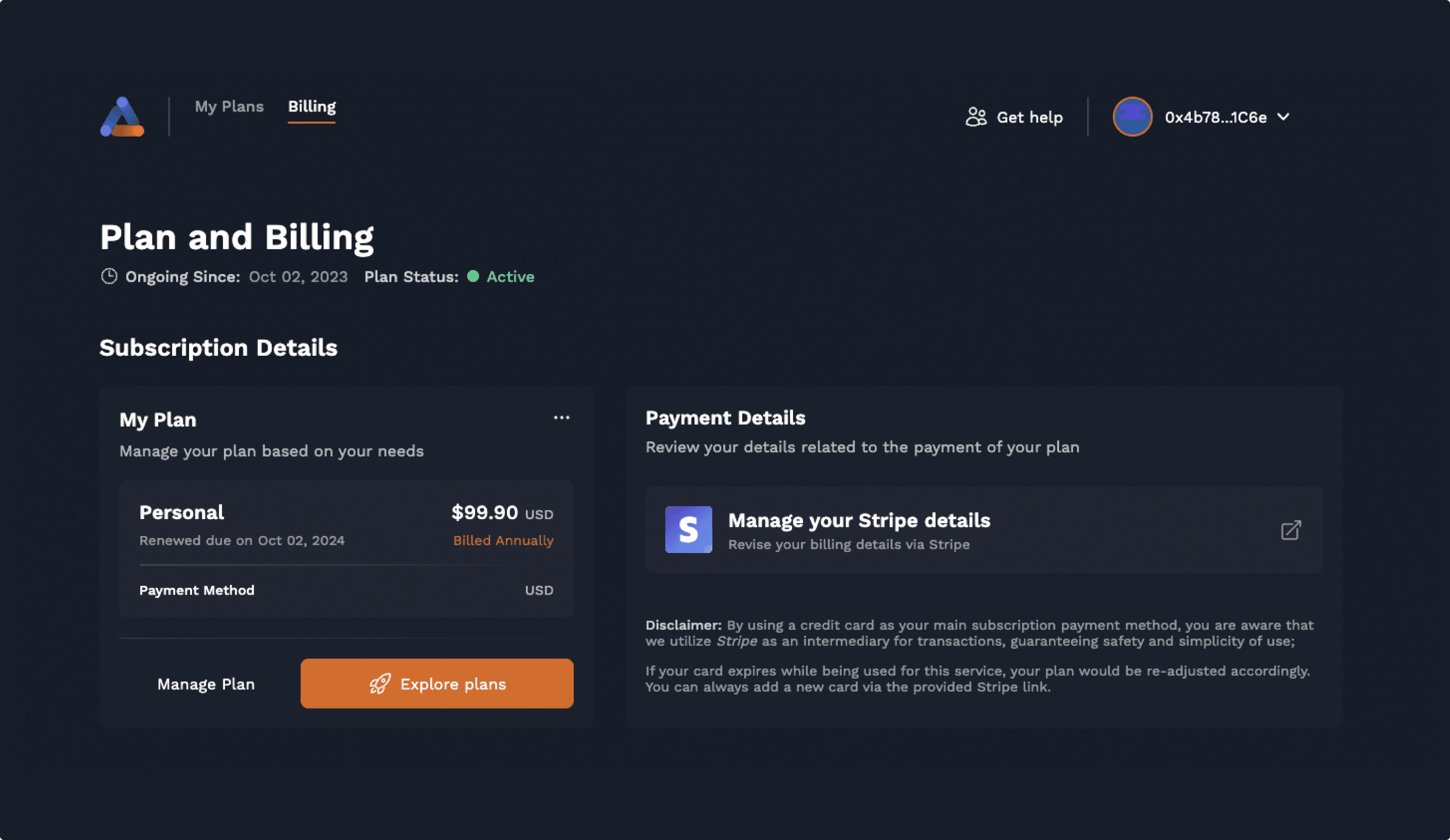Select the Billing tab
Image resolution: width=1450 pixels, height=840 pixels.
(x=311, y=106)
